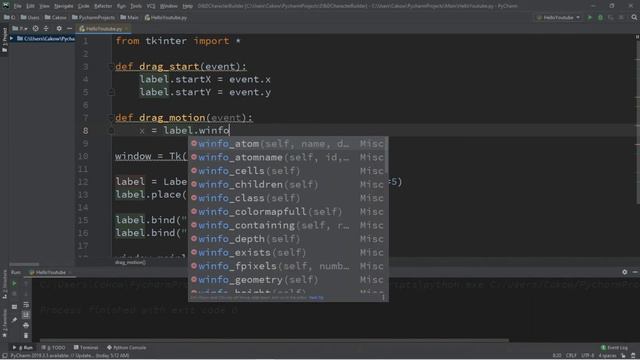The width and height of the screenshot is (640, 360).
Task: Open the HelloYoutube run configuration dropdown
Action: (558, 18)
